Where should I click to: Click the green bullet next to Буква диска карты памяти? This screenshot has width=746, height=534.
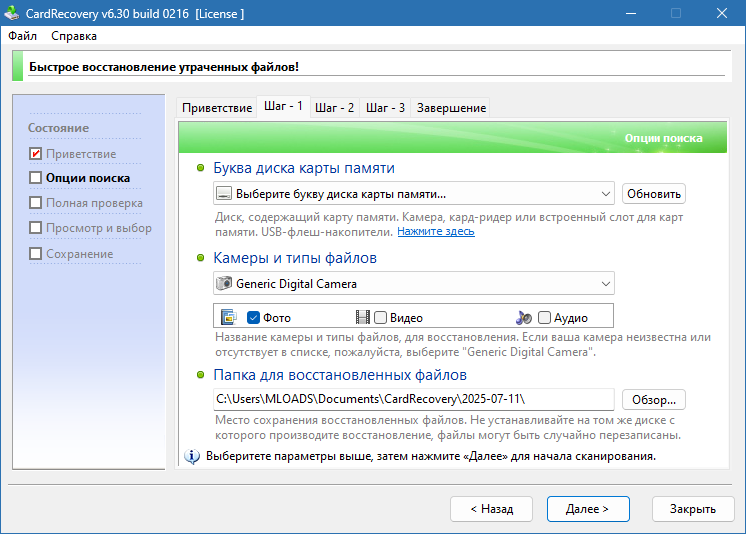pos(200,168)
